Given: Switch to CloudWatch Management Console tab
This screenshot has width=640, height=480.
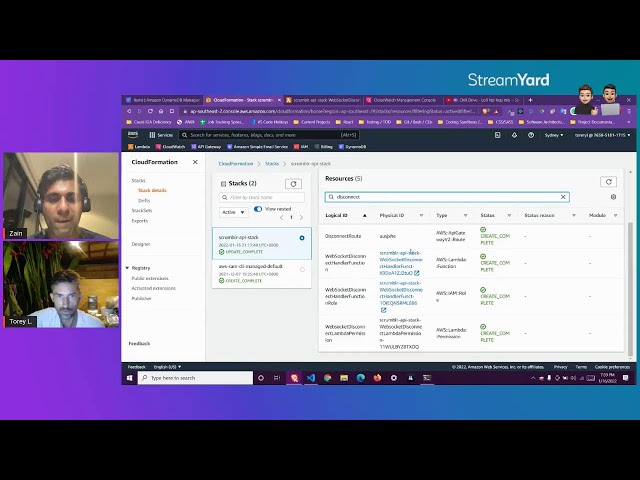Looking at the screenshot, I should 402,100.
